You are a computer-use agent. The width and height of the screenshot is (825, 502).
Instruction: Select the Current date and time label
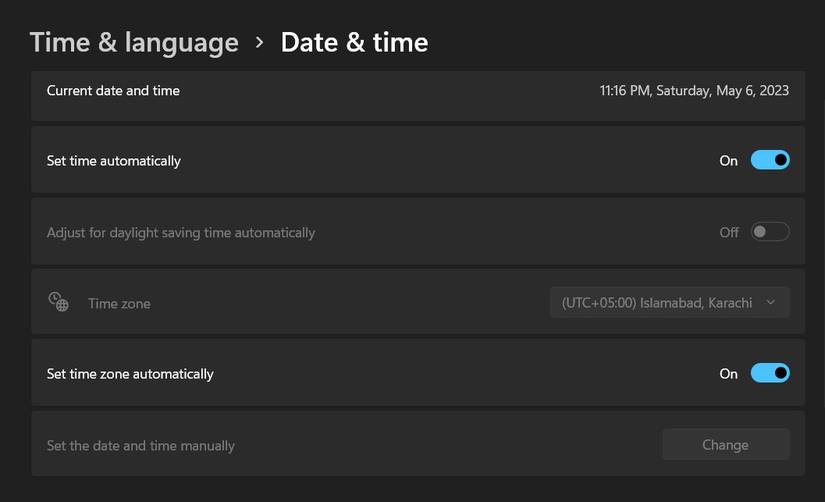[x=113, y=91]
